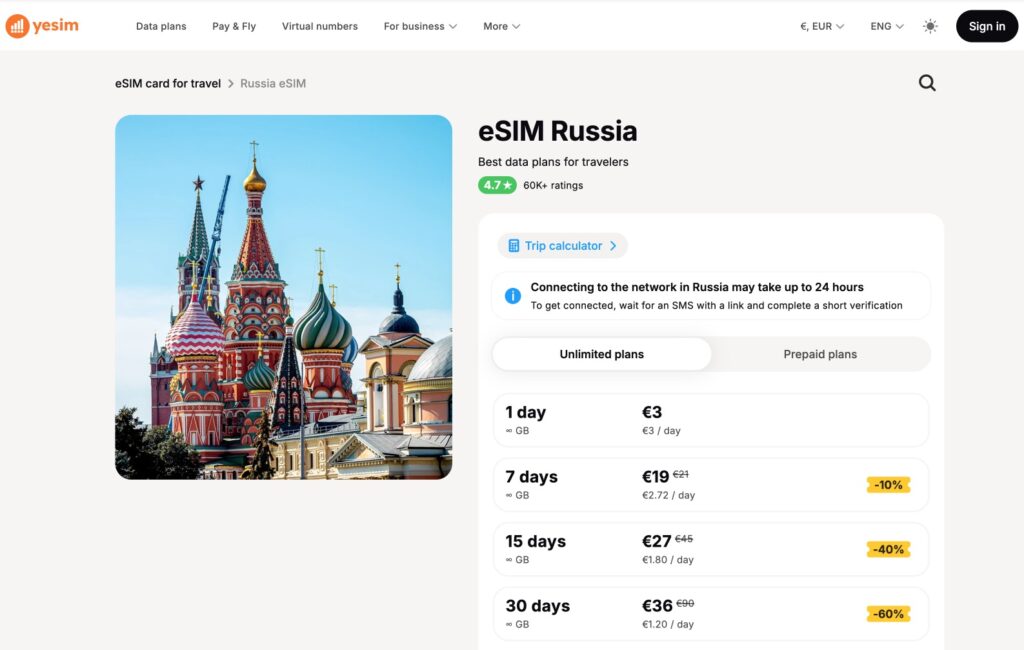Expand the More dropdown menu
Viewport: 1024px width, 650px height.
click(502, 26)
